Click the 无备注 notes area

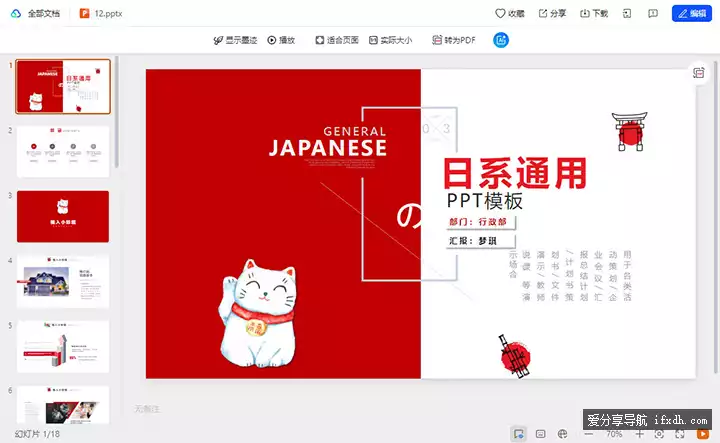pyautogui.click(x=147, y=408)
